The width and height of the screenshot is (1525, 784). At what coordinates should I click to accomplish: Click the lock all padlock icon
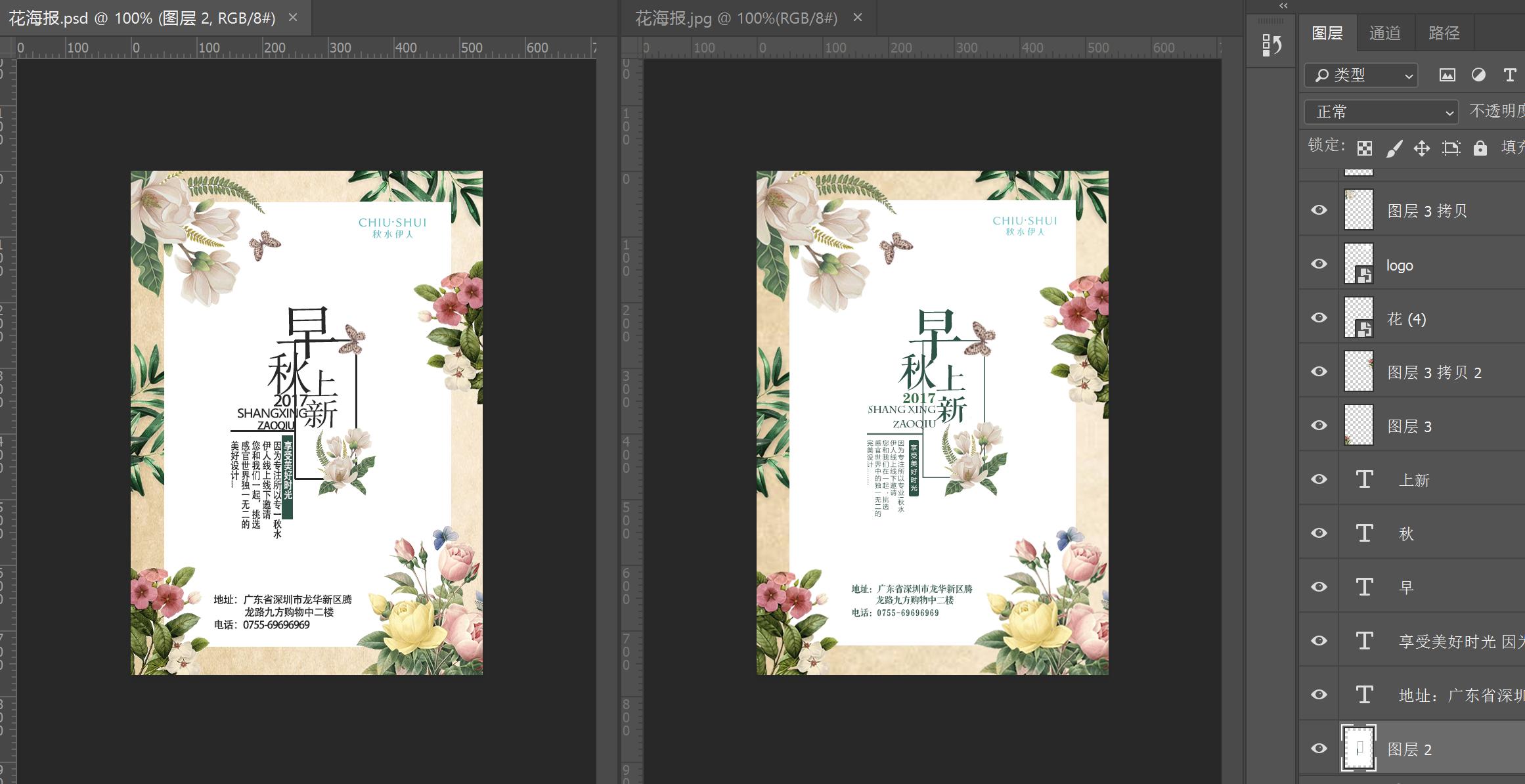[1480, 148]
